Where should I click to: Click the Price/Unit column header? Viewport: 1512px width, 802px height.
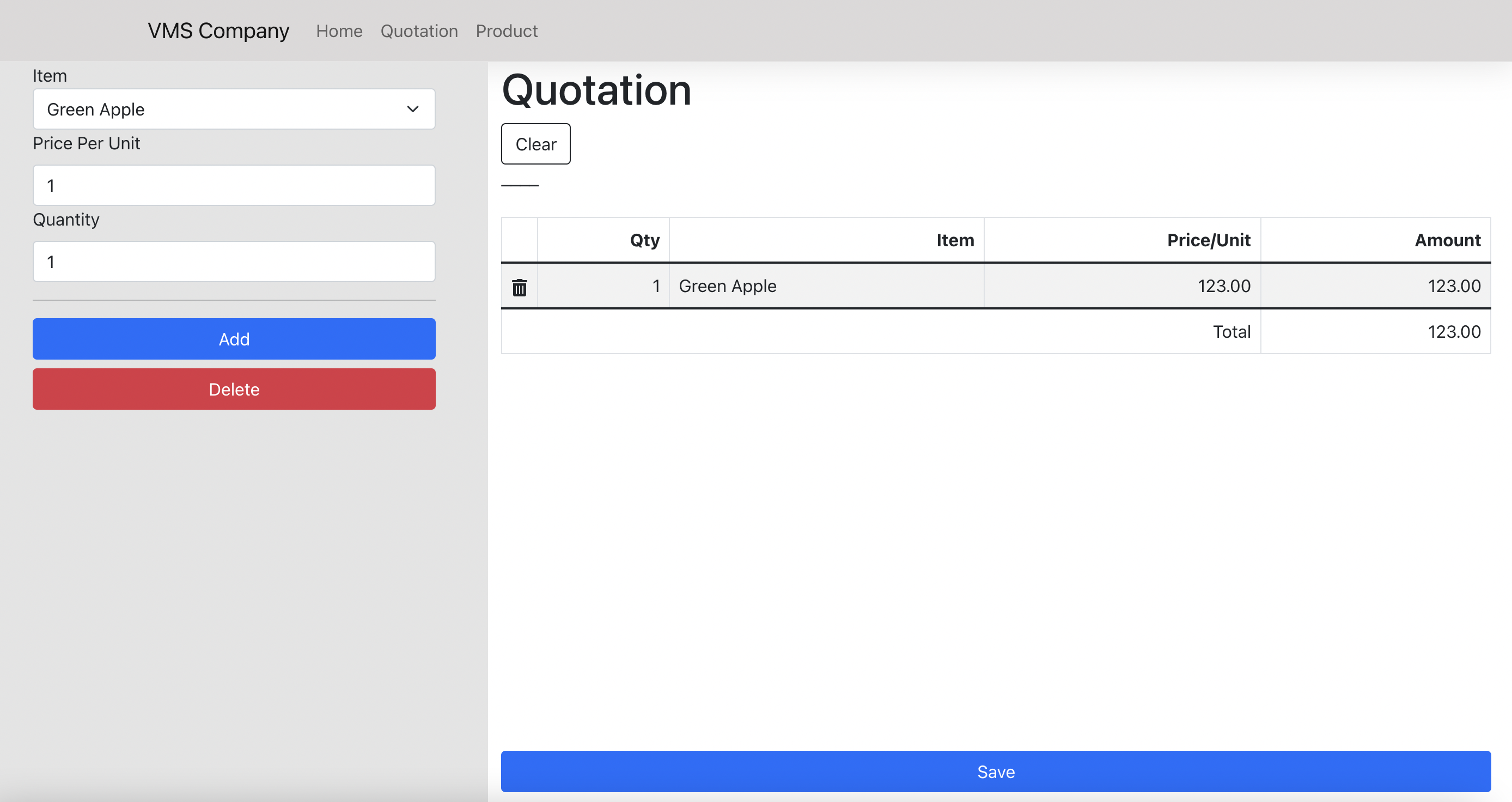coord(1208,240)
